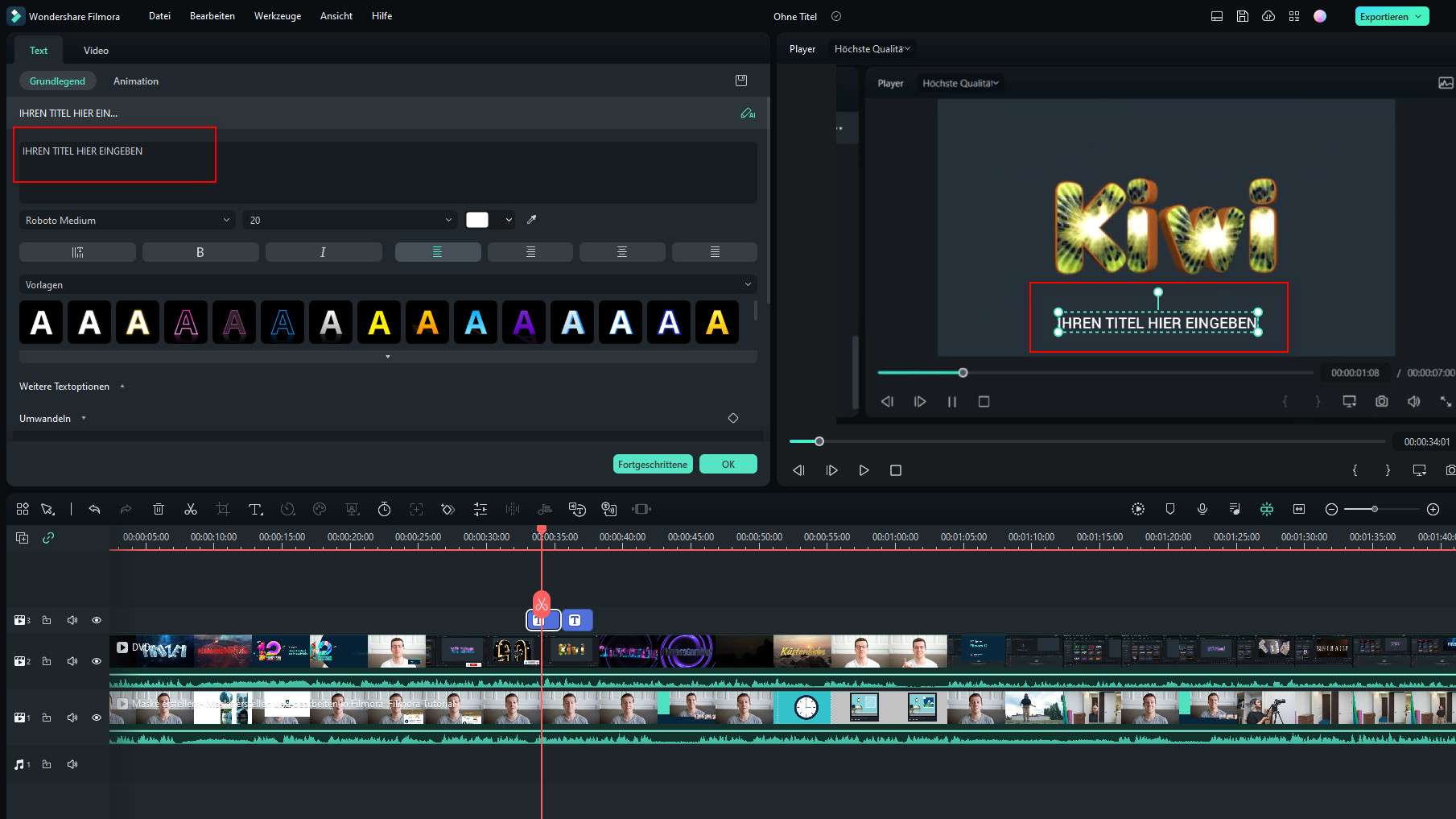Screen dimensions: 1456x819
Task: Toggle visibility eye of video track 1
Action: tap(97, 718)
